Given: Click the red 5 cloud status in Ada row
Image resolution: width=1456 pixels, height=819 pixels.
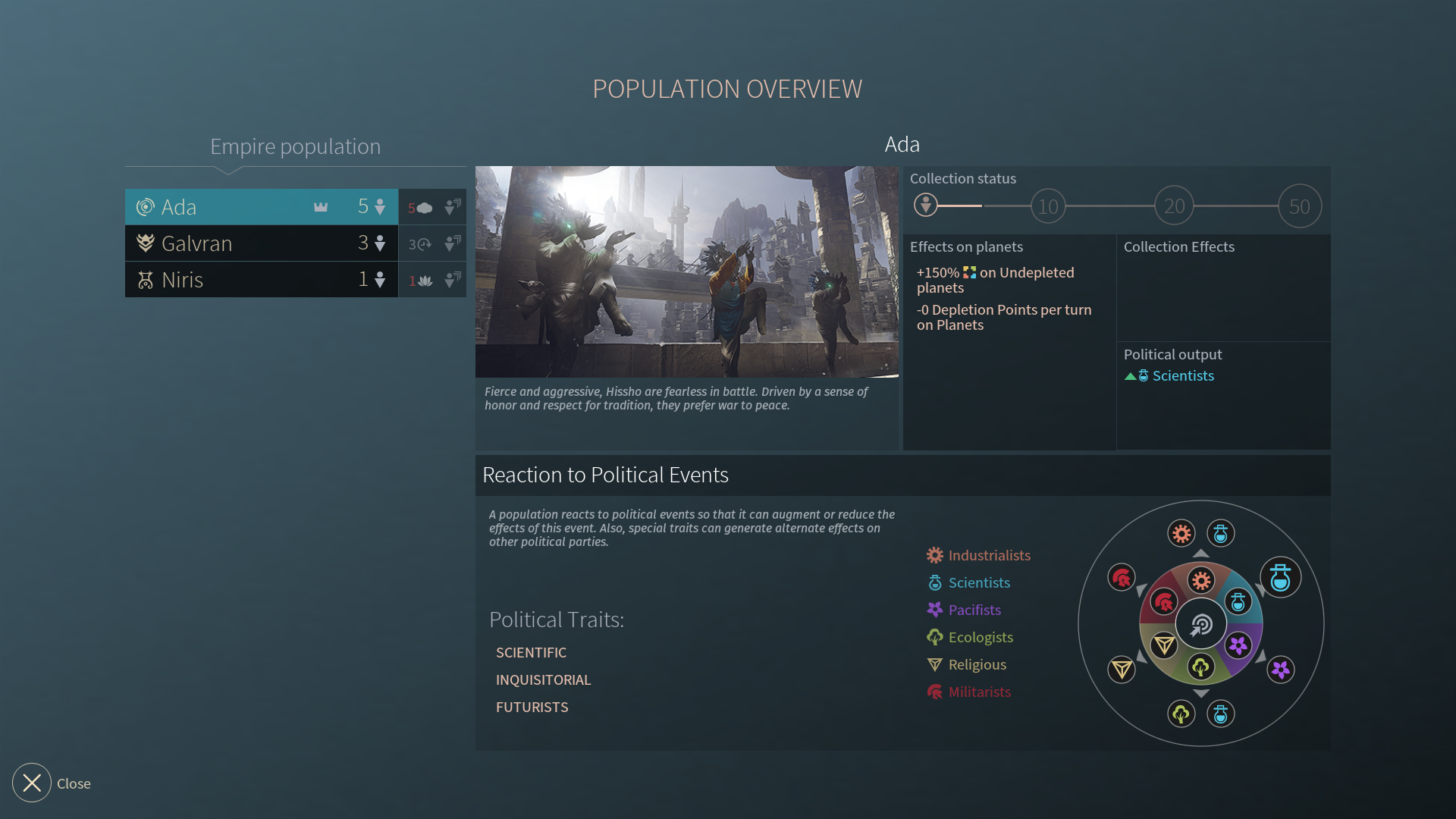Looking at the screenshot, I should tap(420, 208).
